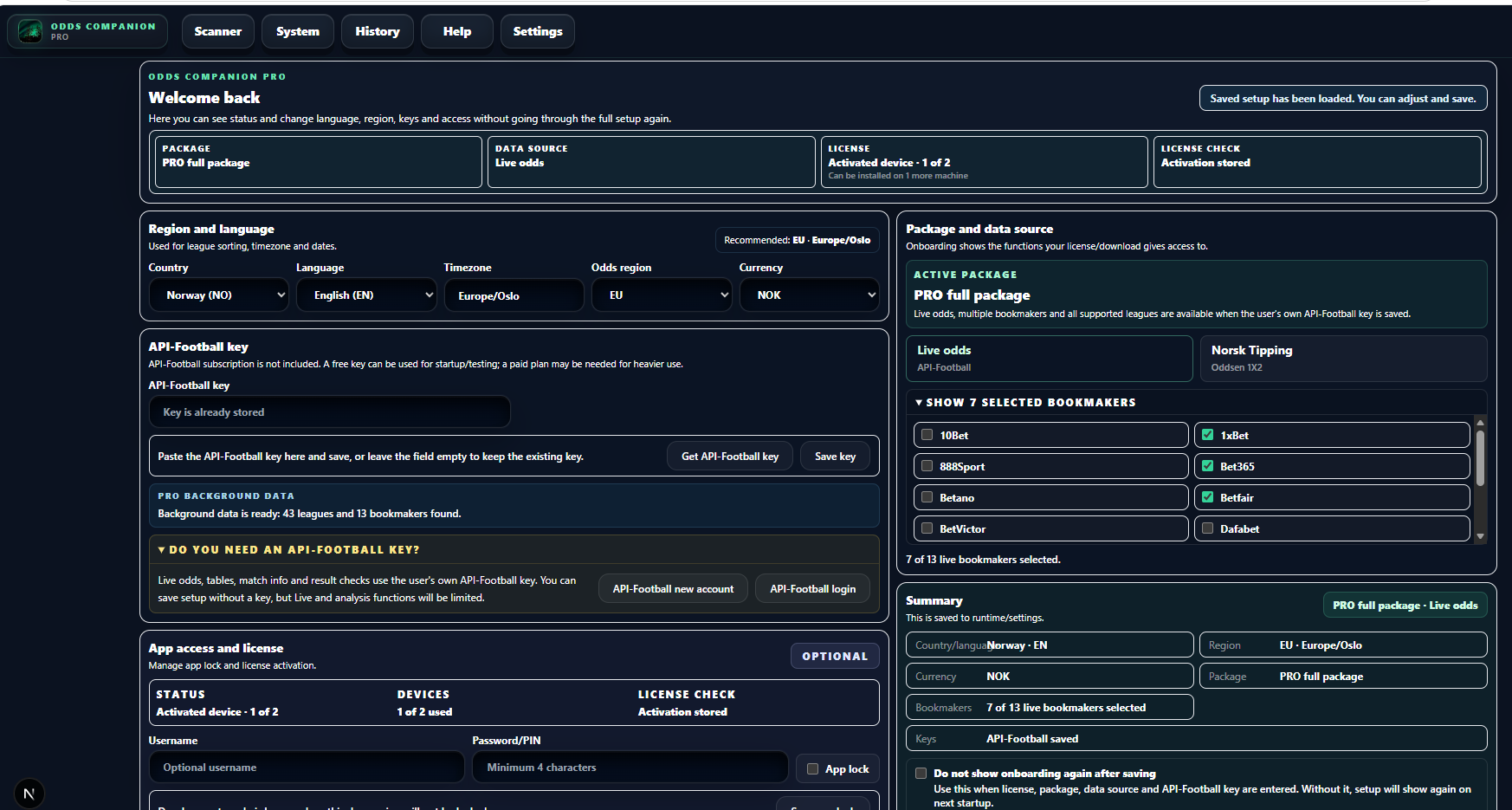Check the 888Sport bookmaker checkbox
The image size is (1512, 810).
coord(927,466)
